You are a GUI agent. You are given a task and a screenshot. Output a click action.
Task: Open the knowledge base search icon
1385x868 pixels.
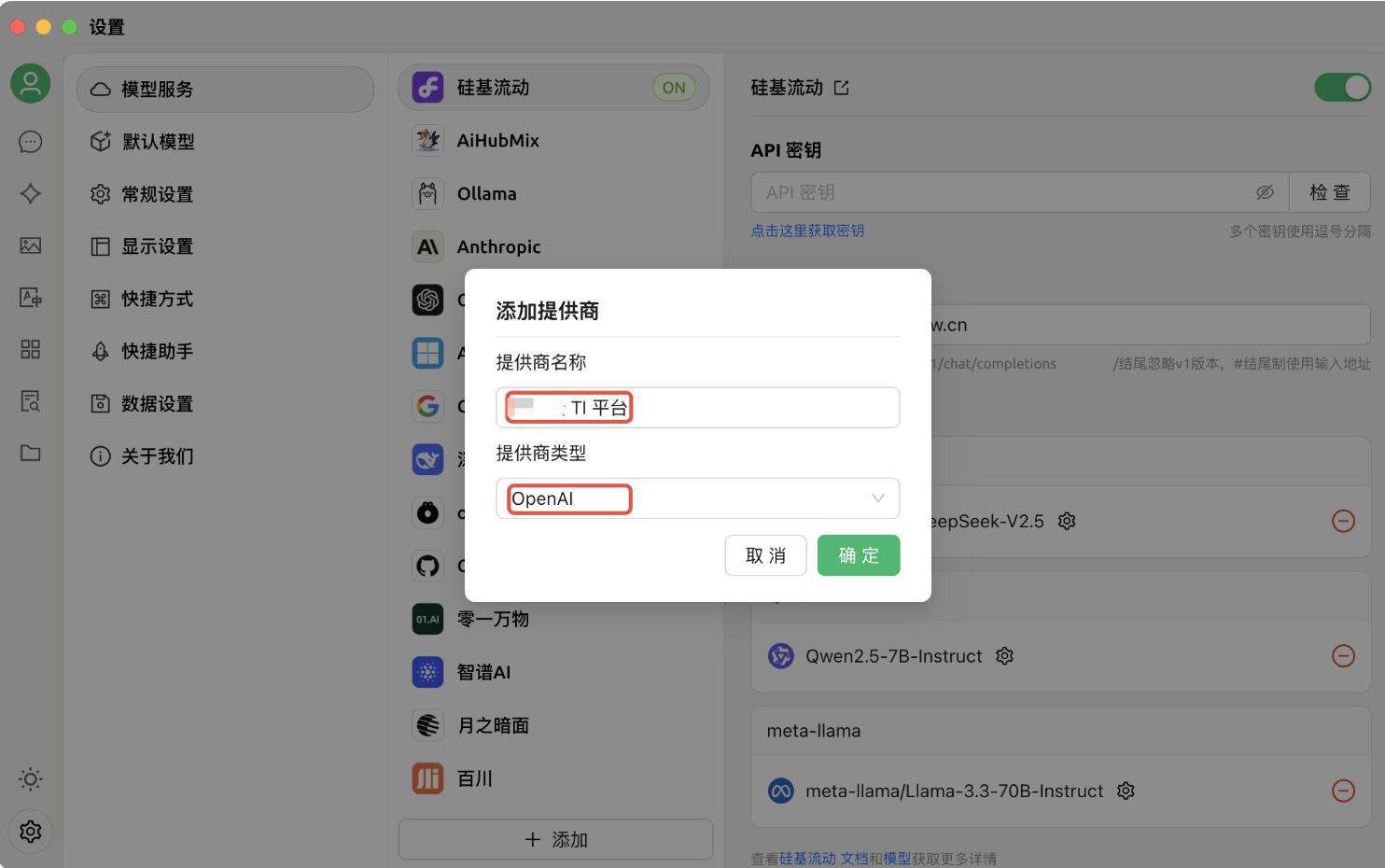(x=31, y=401)
